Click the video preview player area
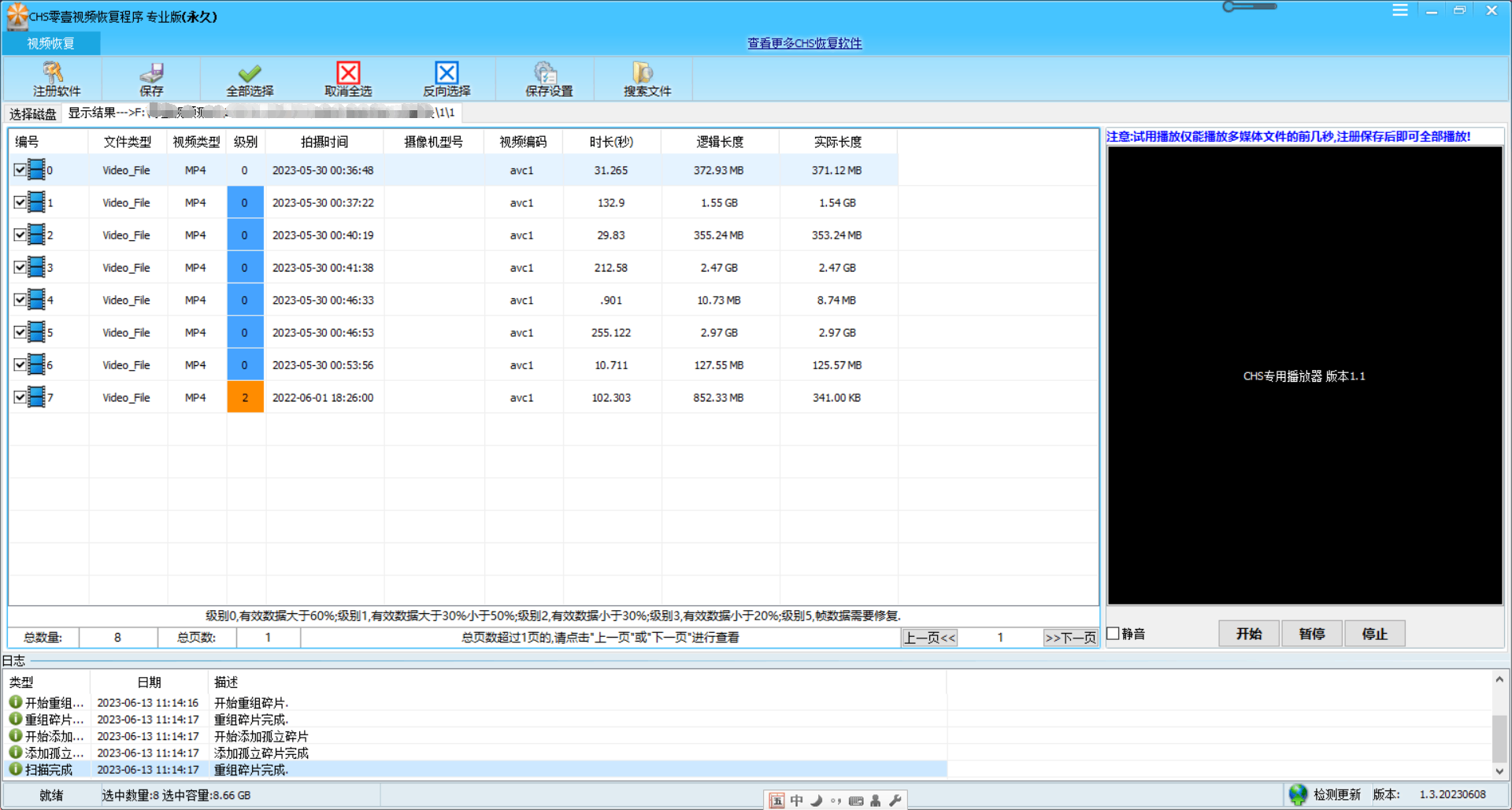Screen dimensions: 1512x810 (1305, 375)
